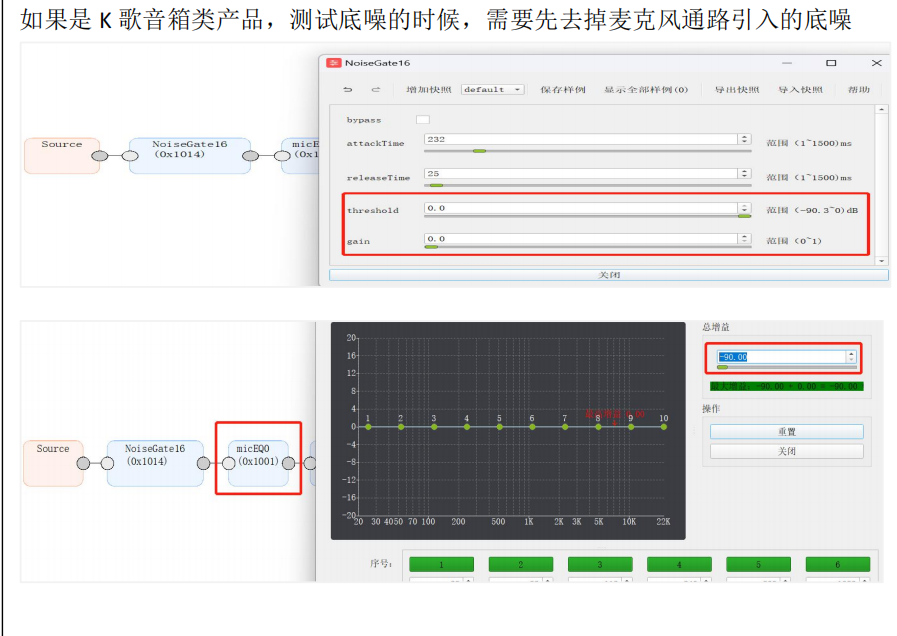Click the 总增益 slider handle
897x636 pixels.
[723, 367]
